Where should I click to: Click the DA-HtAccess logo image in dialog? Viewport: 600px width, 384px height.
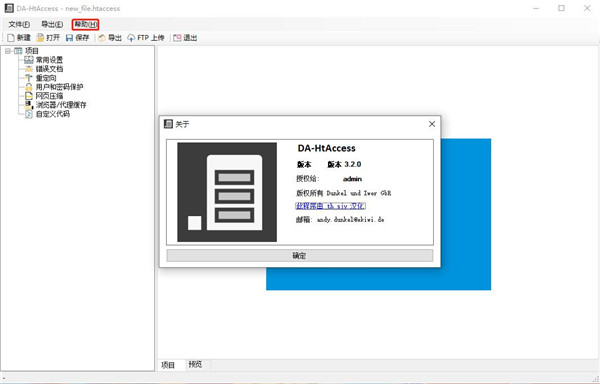tap(227, 192)
